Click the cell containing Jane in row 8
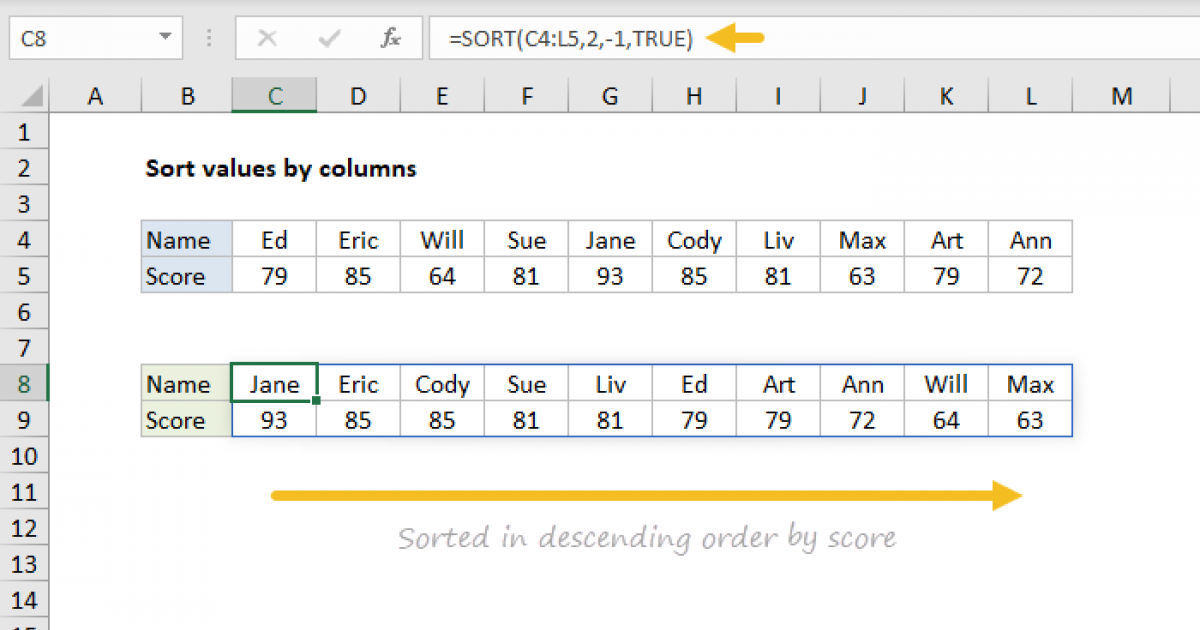Screen dimensions: 1200x630 (x=273, y=383)
